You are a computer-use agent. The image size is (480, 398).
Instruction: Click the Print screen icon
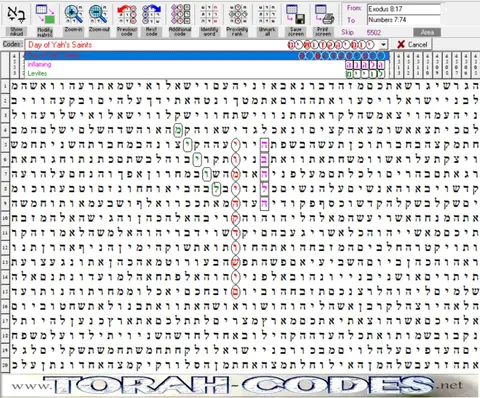click(x=324, y=14)
